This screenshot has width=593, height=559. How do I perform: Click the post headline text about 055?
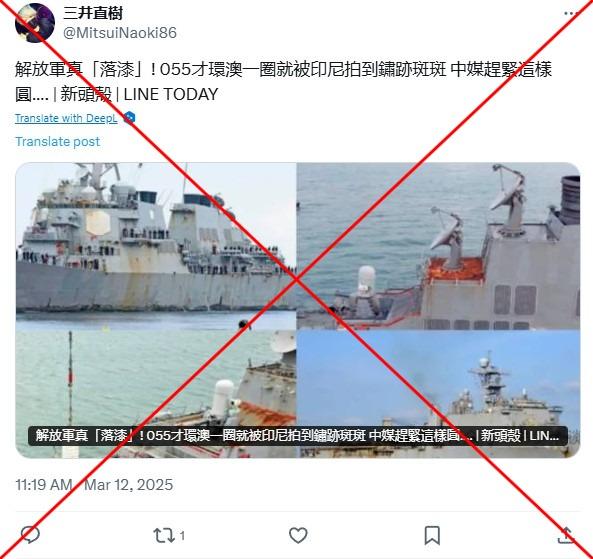(284, 82)
